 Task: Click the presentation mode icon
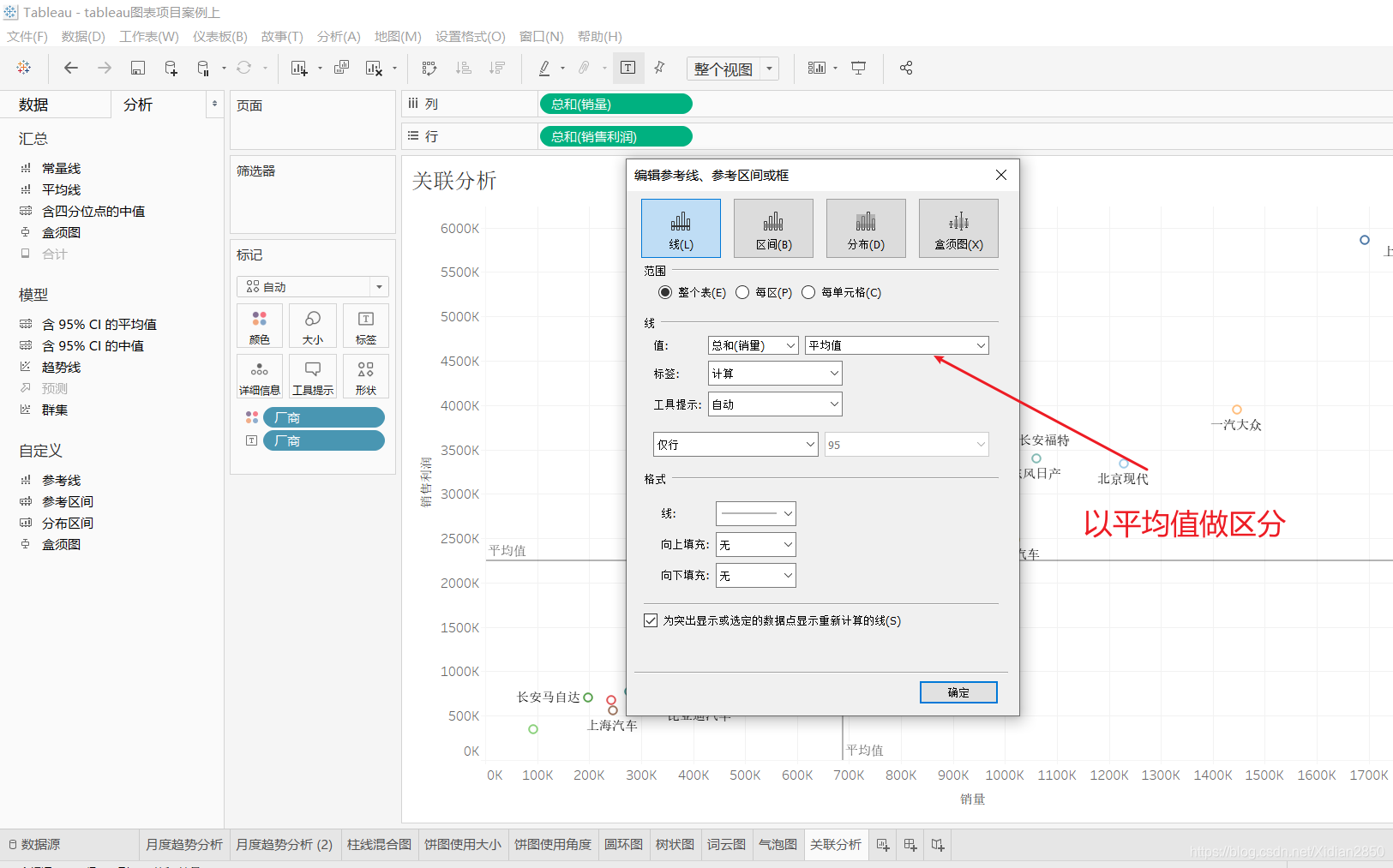pyautogui.click(x=858, y=68)
